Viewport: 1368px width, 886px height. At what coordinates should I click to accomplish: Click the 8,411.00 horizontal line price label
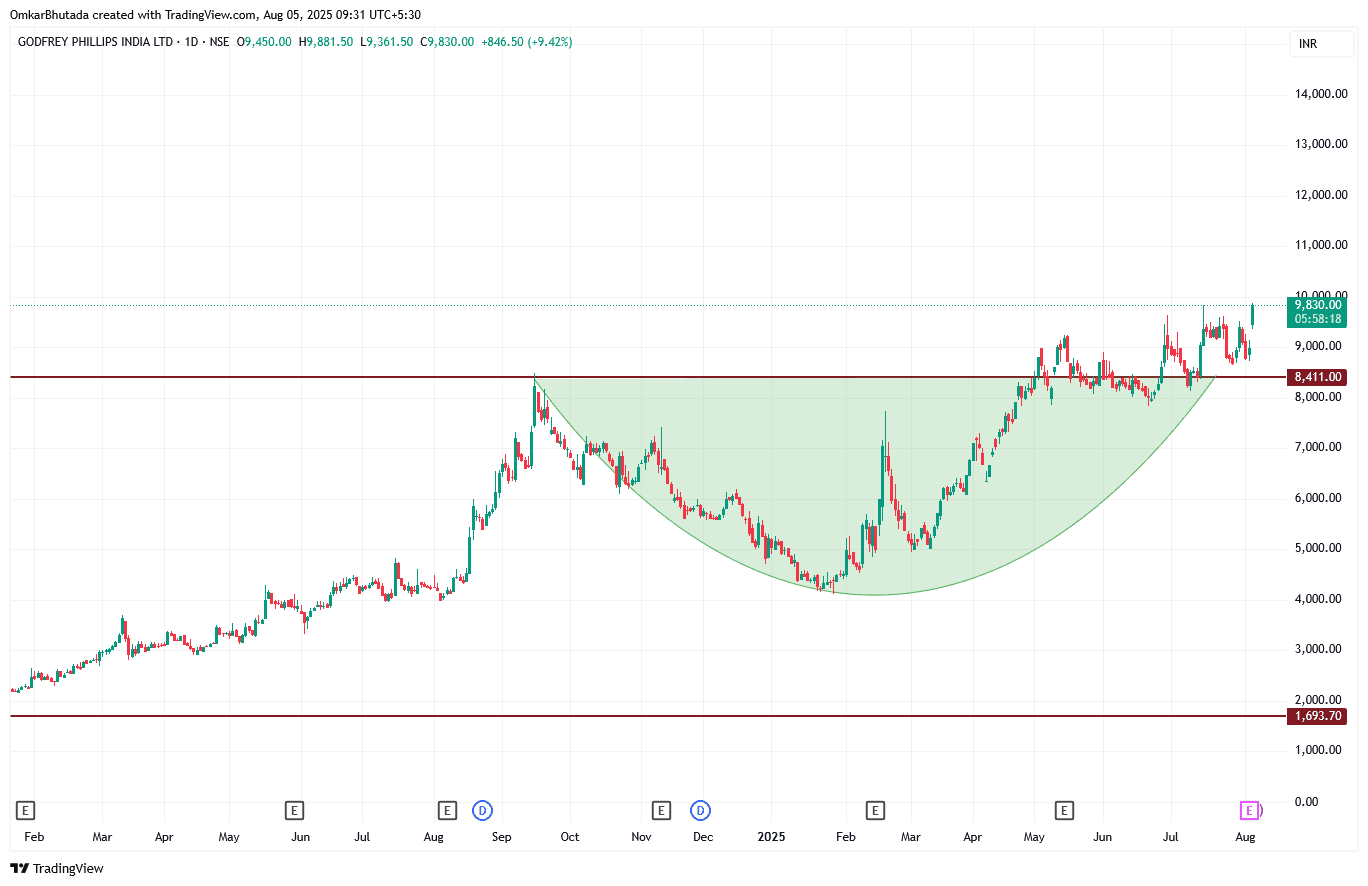(1318, 377)
